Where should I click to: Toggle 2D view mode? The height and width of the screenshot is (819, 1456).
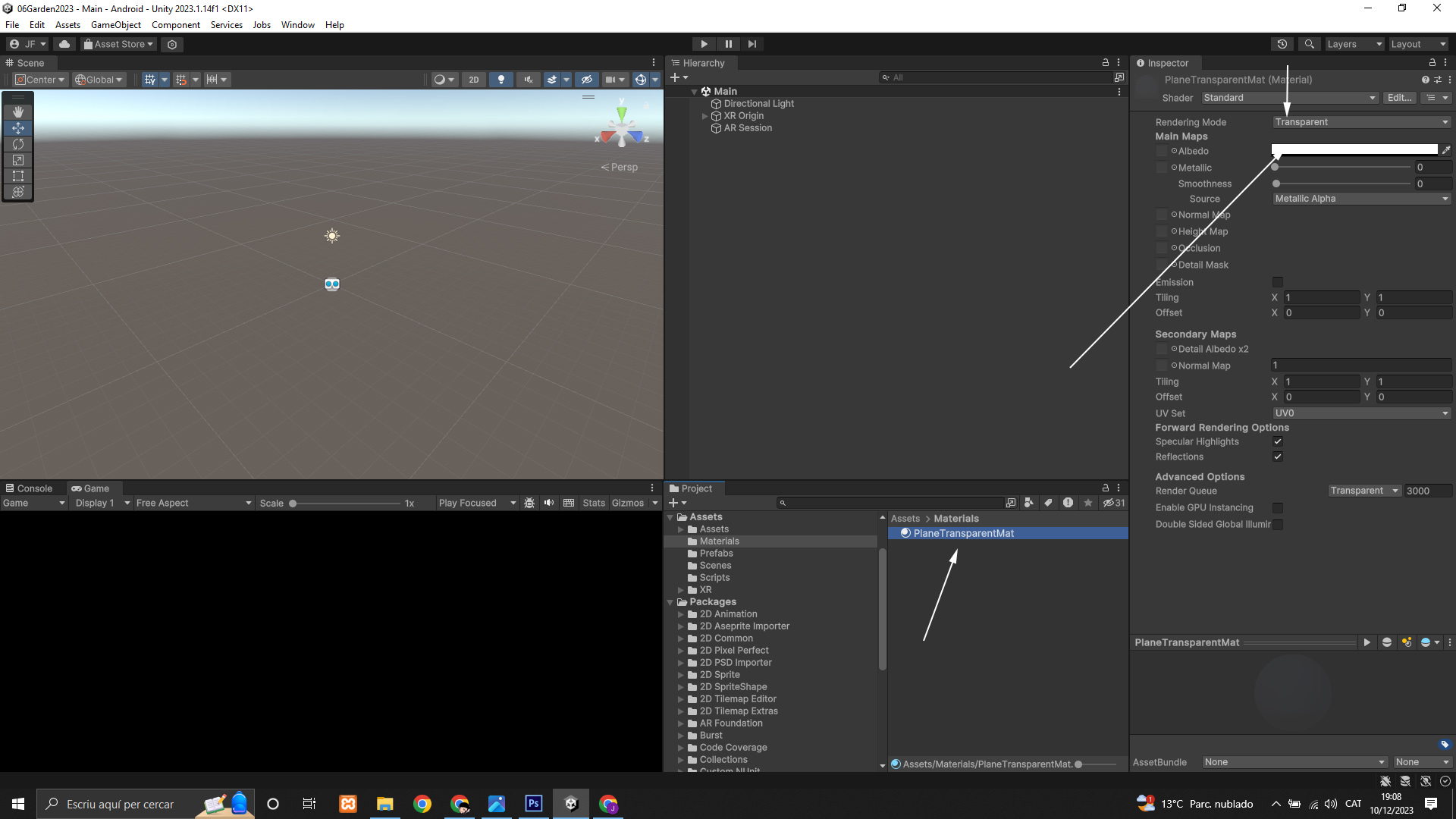coord(474,80)
